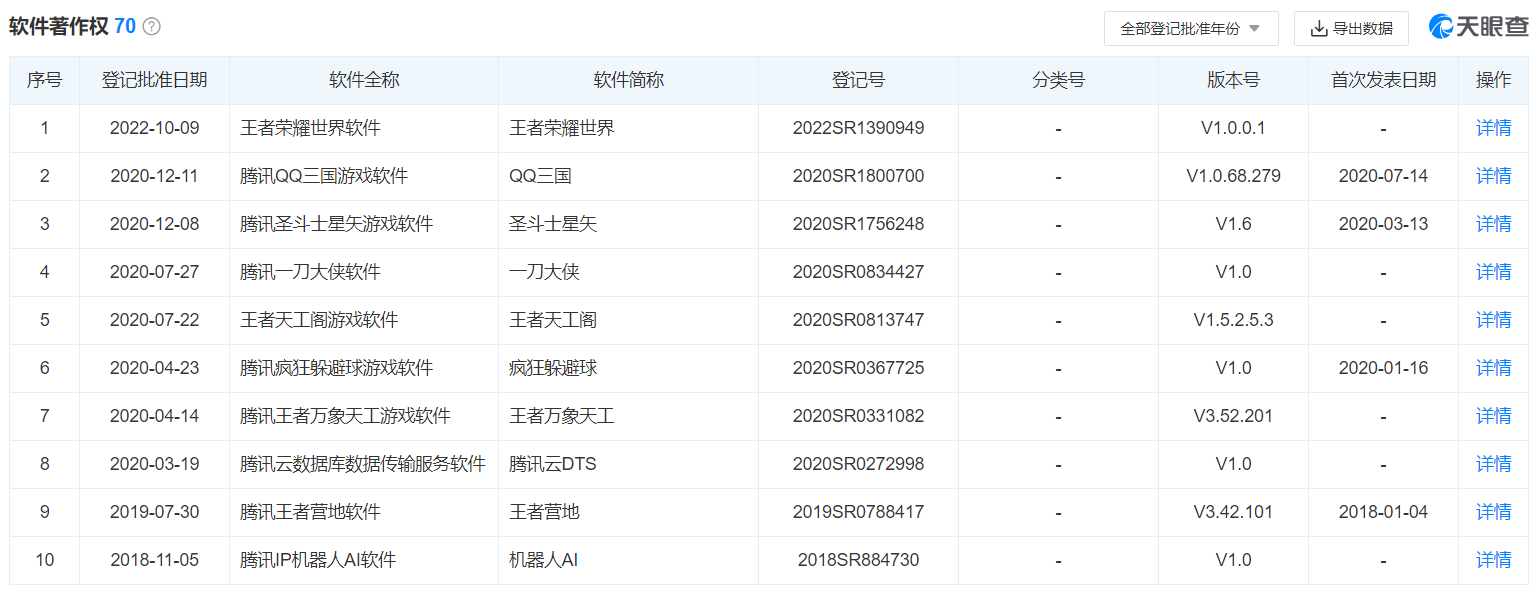Open the help tooltip beside 软件著作权 title
Image resolution: width=1536 pixels, height=592 pixels.
click(x=148, y=27)
